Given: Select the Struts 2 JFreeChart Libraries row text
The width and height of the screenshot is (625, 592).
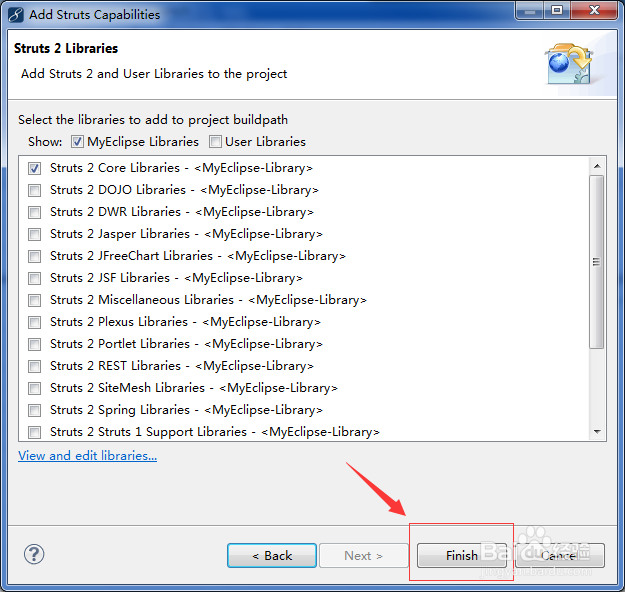Looking at the screenshot, I should click(x=198, y=256).
